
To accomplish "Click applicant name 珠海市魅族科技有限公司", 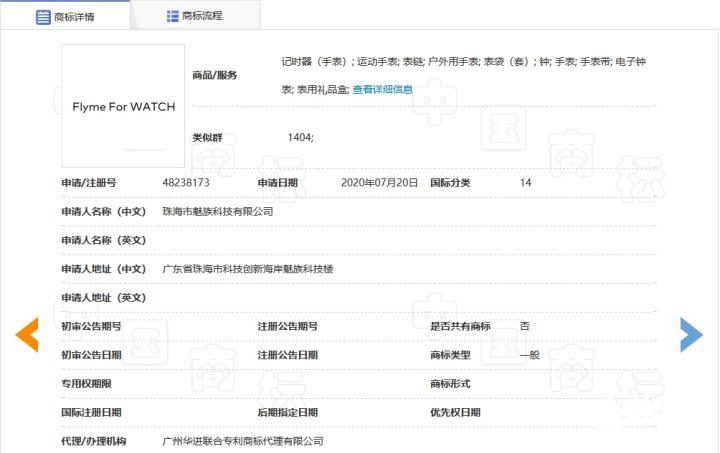I will [218, 212].
